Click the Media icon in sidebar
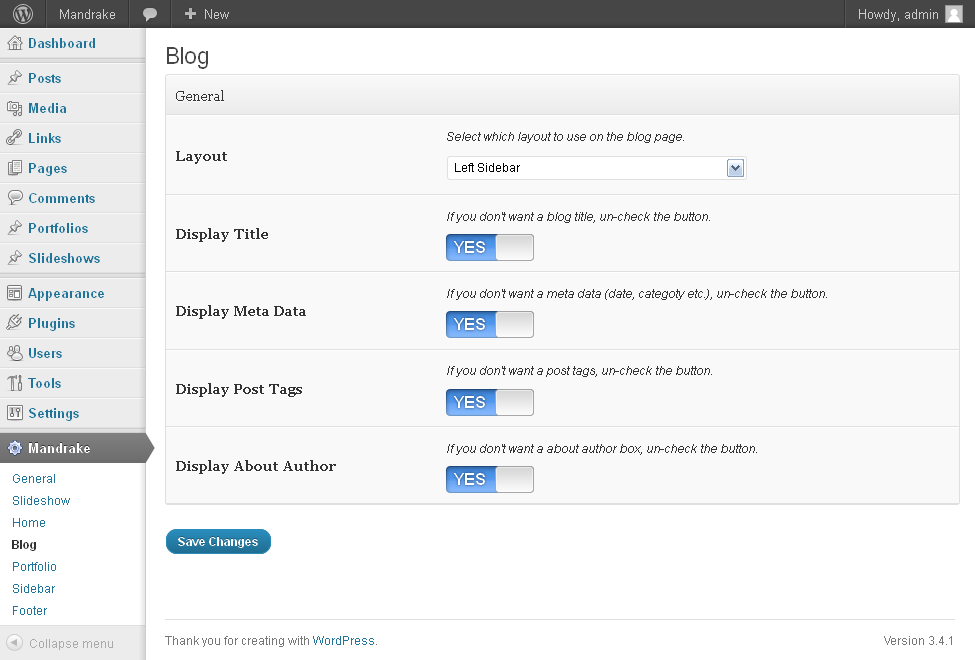975x660 pixels. 14,108
